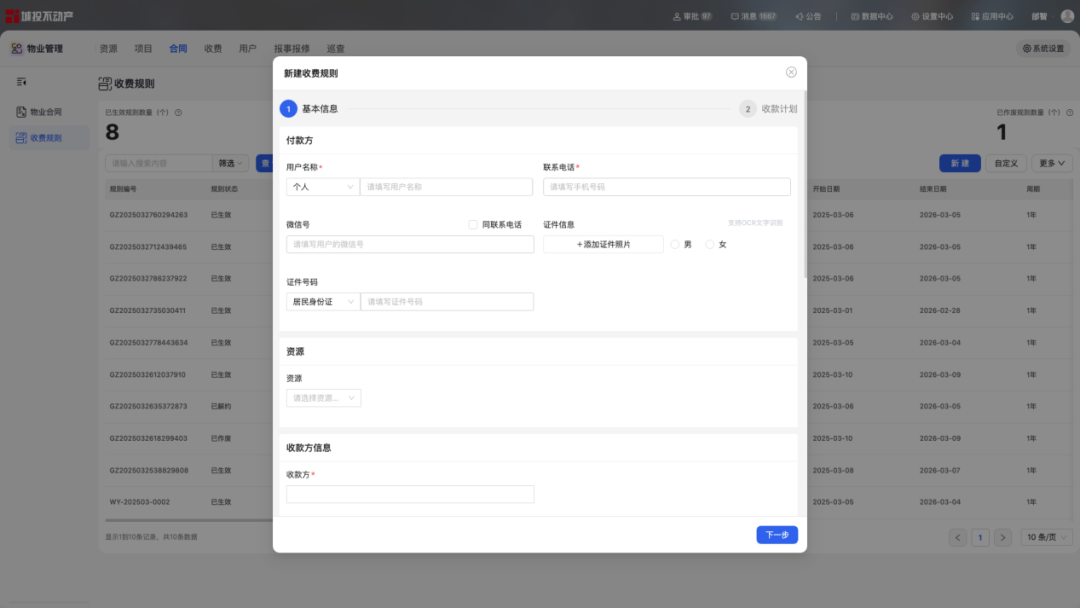Click the 公告 announcement speaker icon
The image size is (1080, 608).
pyautogui.click(x=799, y=16)
